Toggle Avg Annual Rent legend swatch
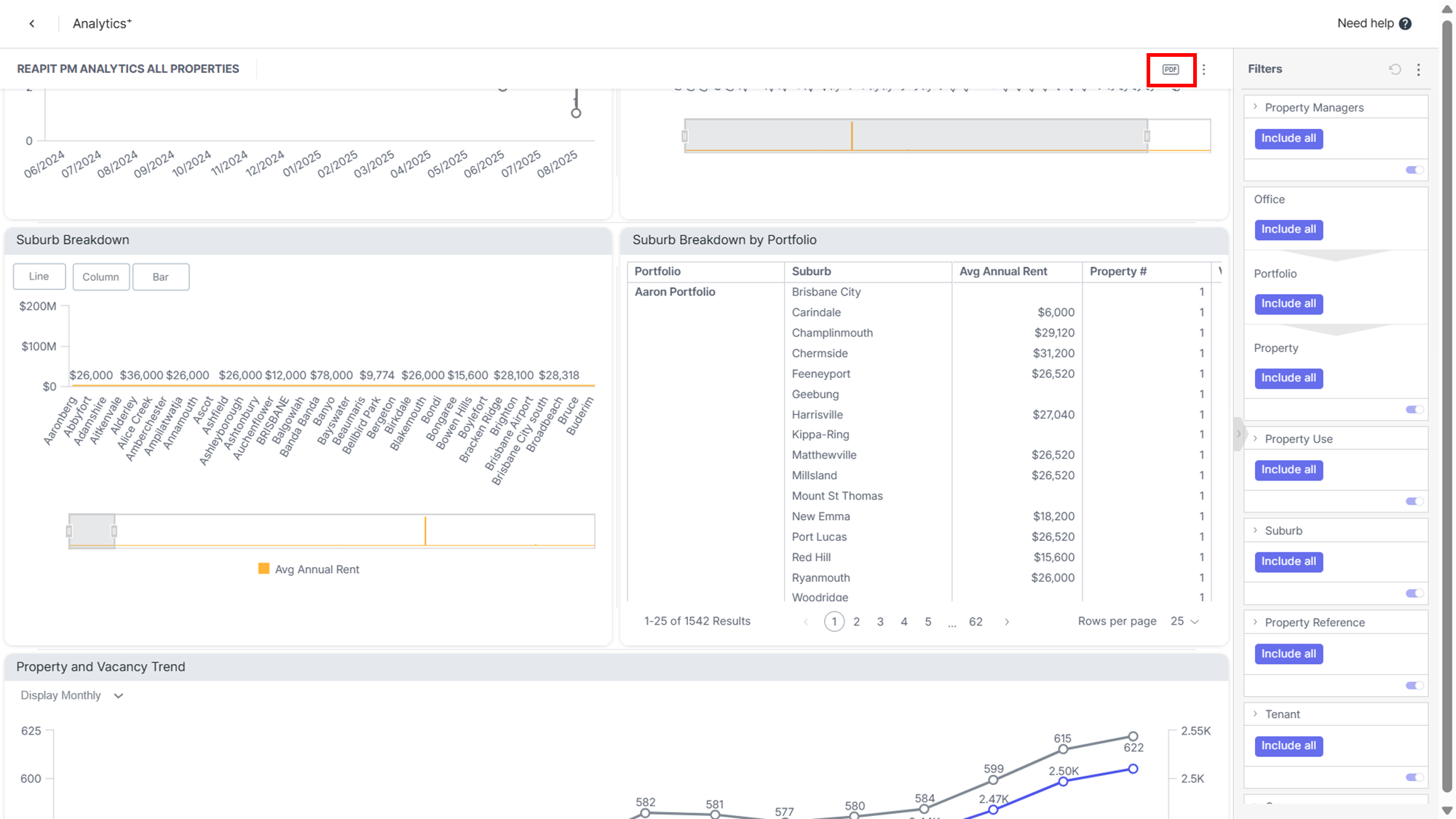This screenshot has width=1456, height=819. 264,569
